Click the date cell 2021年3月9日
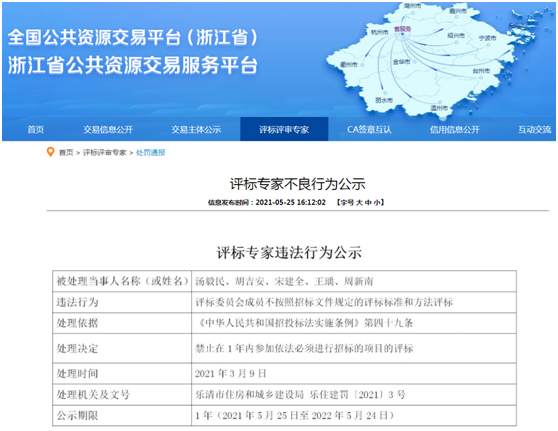558x431 pixels. [x=354, y=374]
